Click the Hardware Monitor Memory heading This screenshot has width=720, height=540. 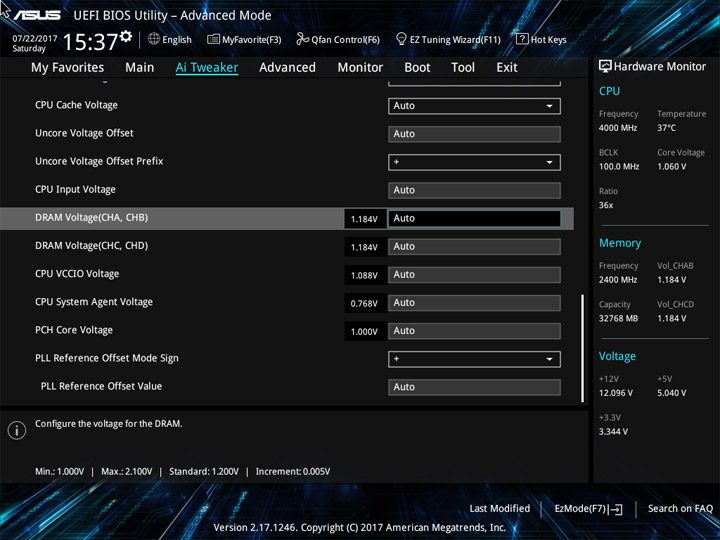(x=620, y=243)
